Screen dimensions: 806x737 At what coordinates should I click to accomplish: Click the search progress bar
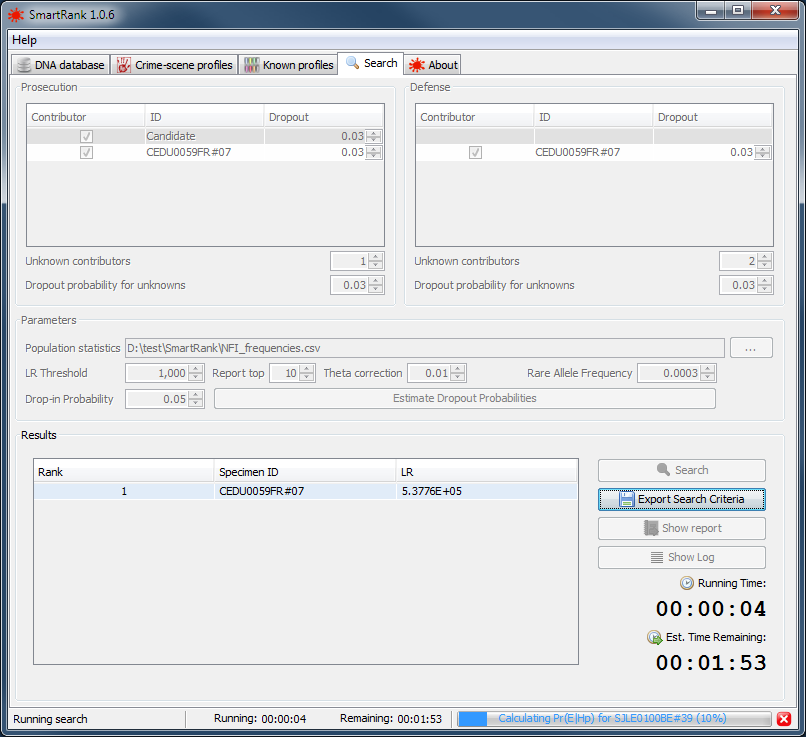click(614, 719)
